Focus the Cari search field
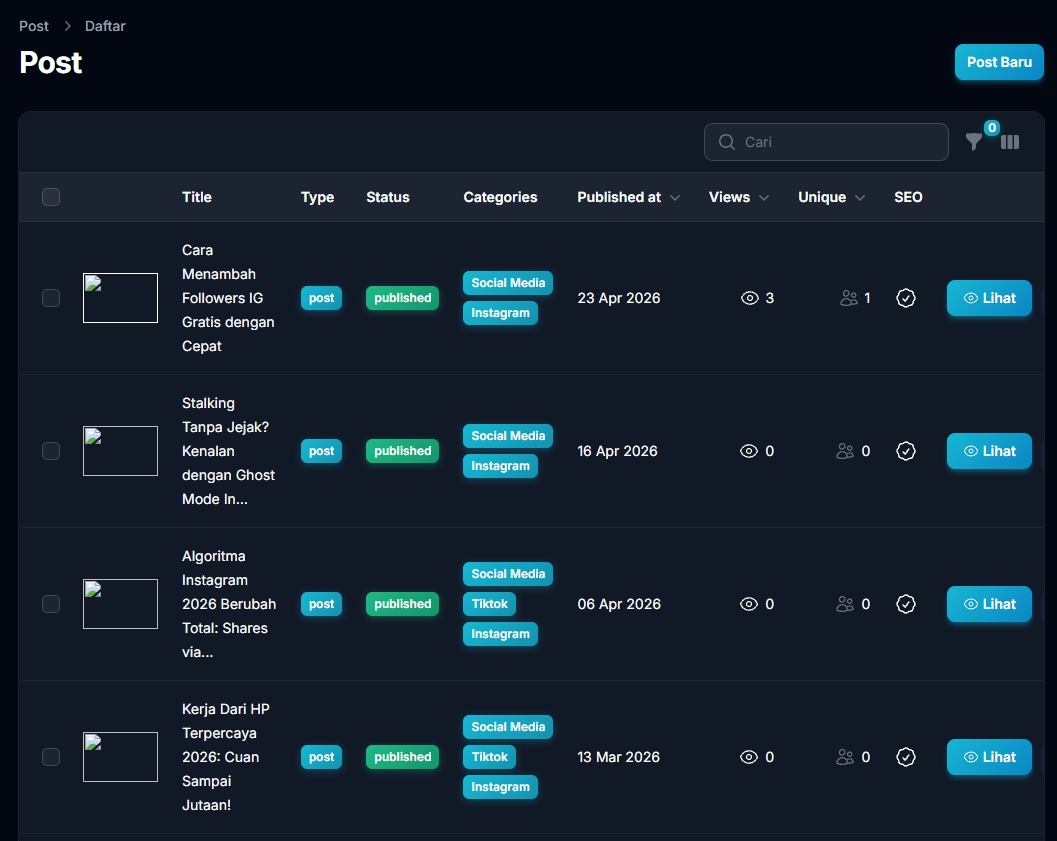The image size is (1057, 841). [826, 142]
